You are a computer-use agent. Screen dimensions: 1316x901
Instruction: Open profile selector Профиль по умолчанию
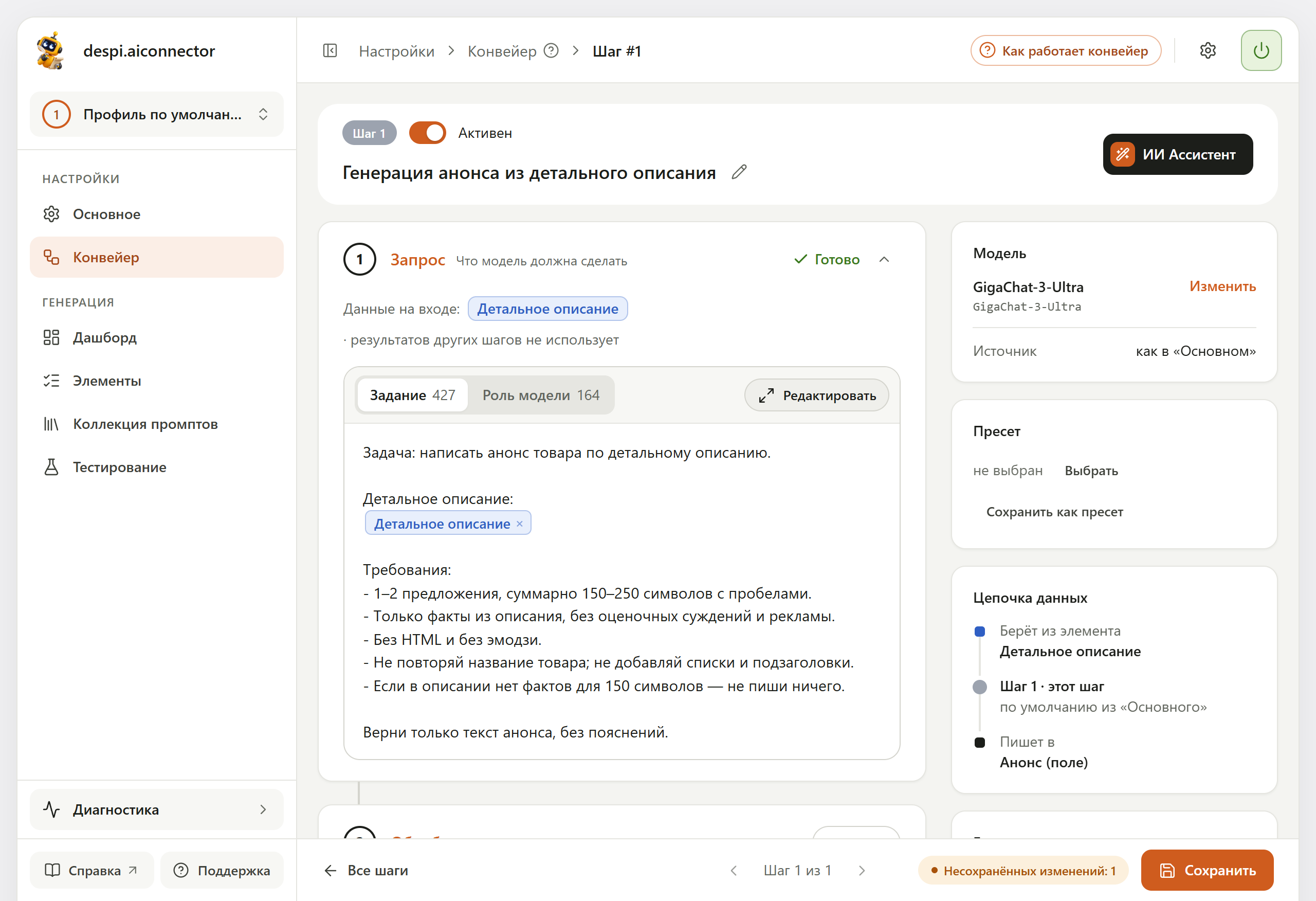pyautogui.click(x=157, y=115)
